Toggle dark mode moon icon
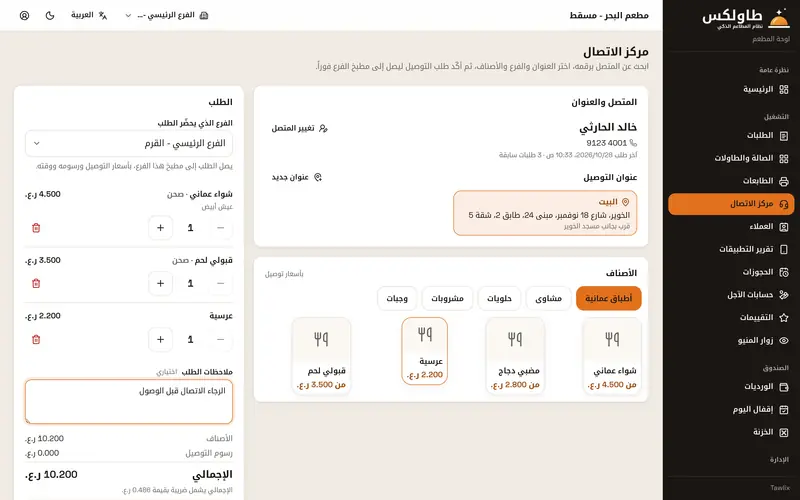This screenshot has width=800, height=500. pyautogui.click(x=49, y=15)
